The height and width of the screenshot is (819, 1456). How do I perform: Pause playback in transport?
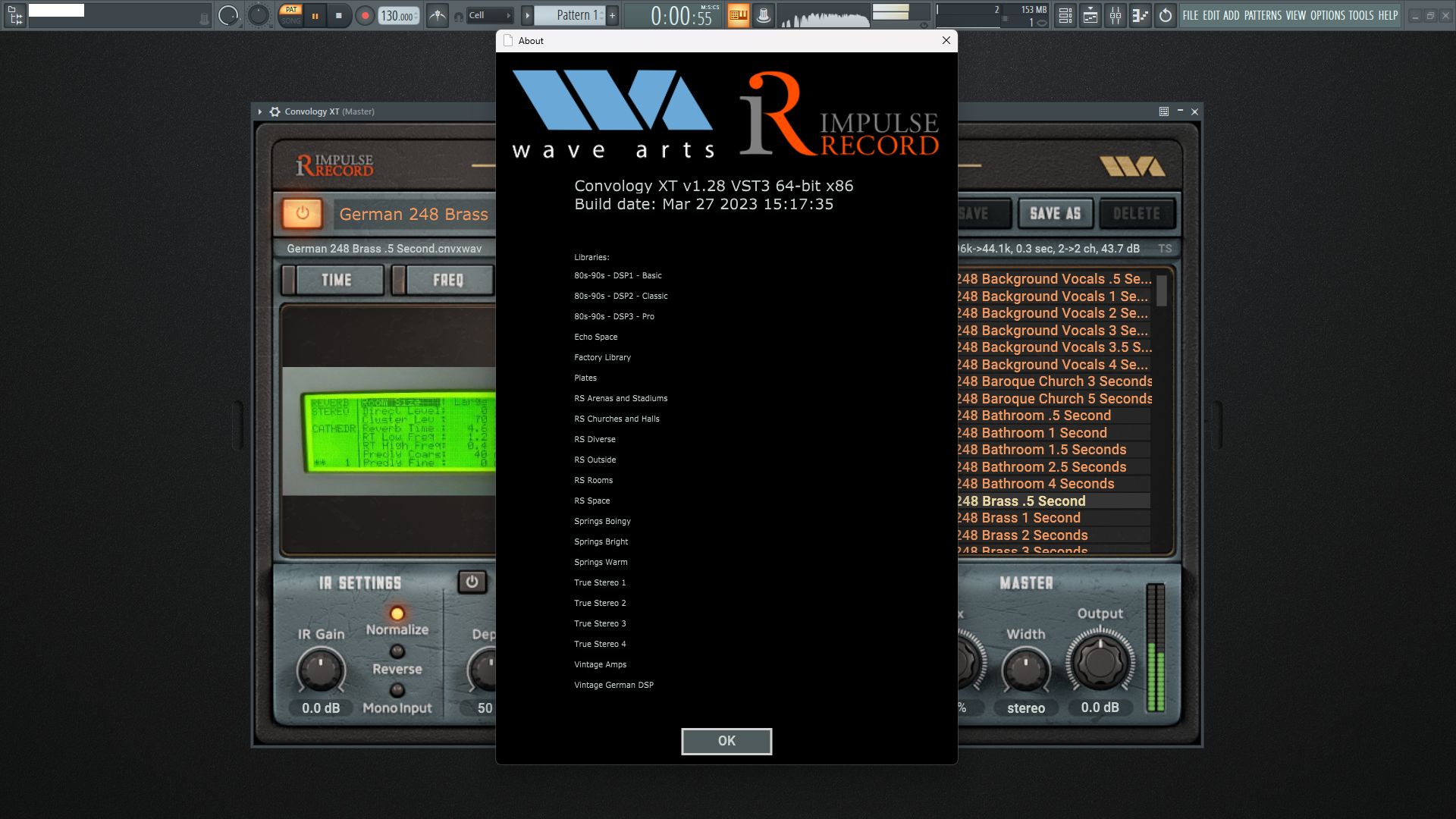315,15
